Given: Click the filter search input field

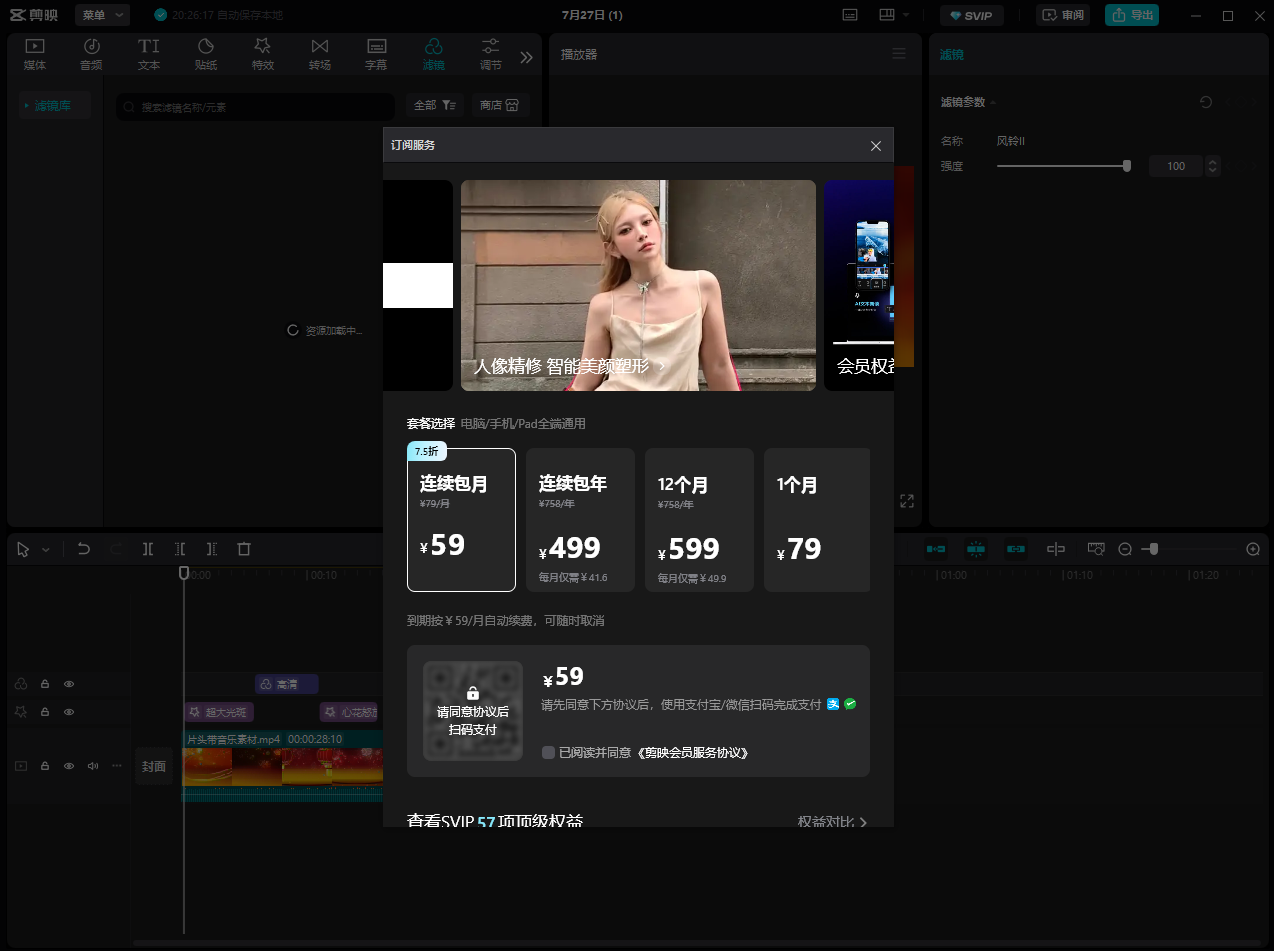Looking at the screenshot, I should [x=255, y=106].
